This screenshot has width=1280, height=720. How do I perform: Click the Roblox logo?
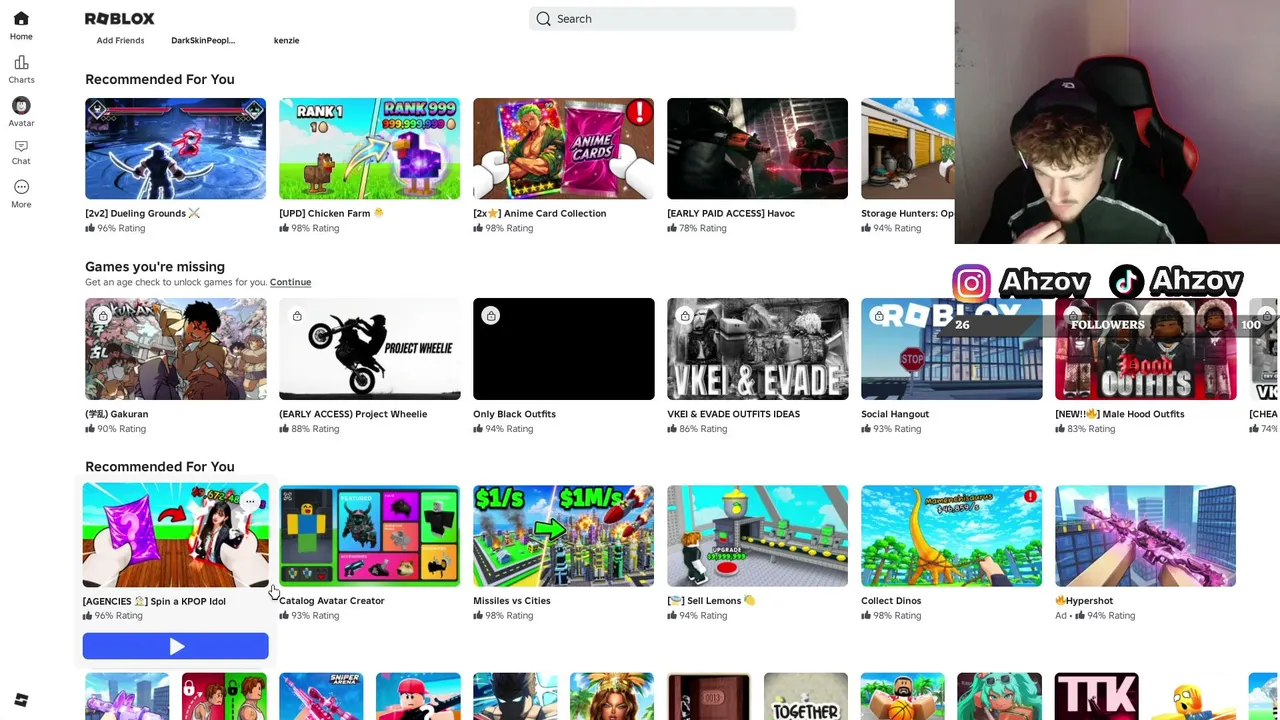click(119, 19)
